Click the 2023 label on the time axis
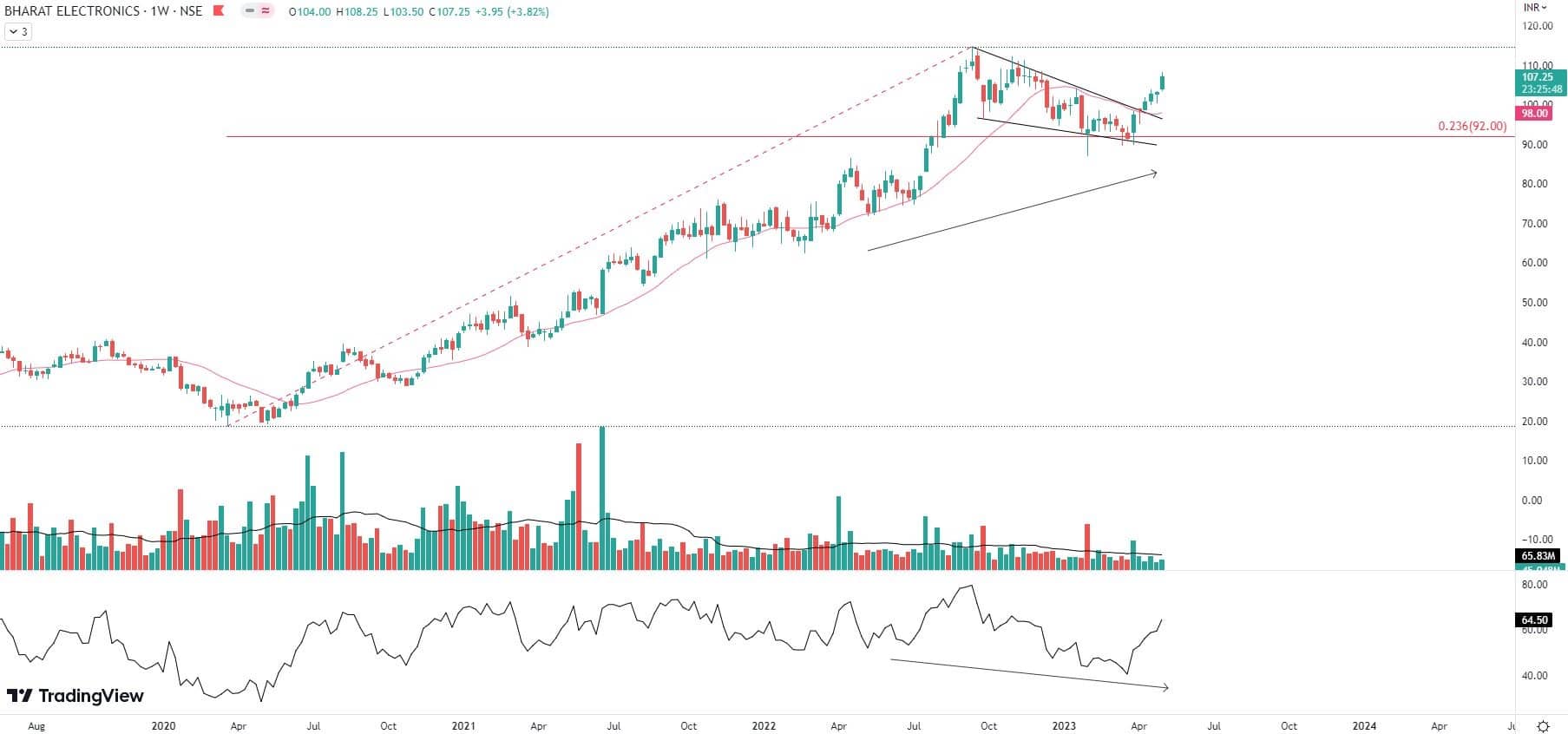 click(x=1064, y=725)
